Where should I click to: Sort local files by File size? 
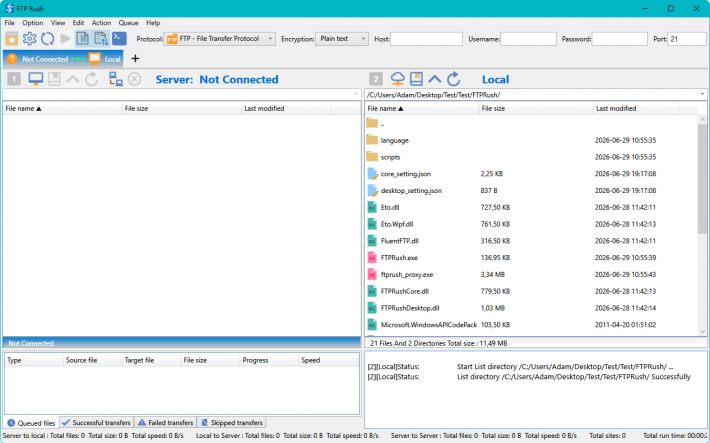point(536,109)
